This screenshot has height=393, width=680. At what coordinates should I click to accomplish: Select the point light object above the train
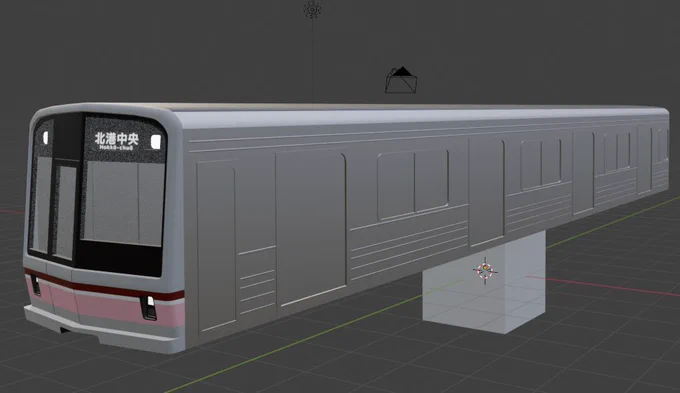[x=312, y=10]
